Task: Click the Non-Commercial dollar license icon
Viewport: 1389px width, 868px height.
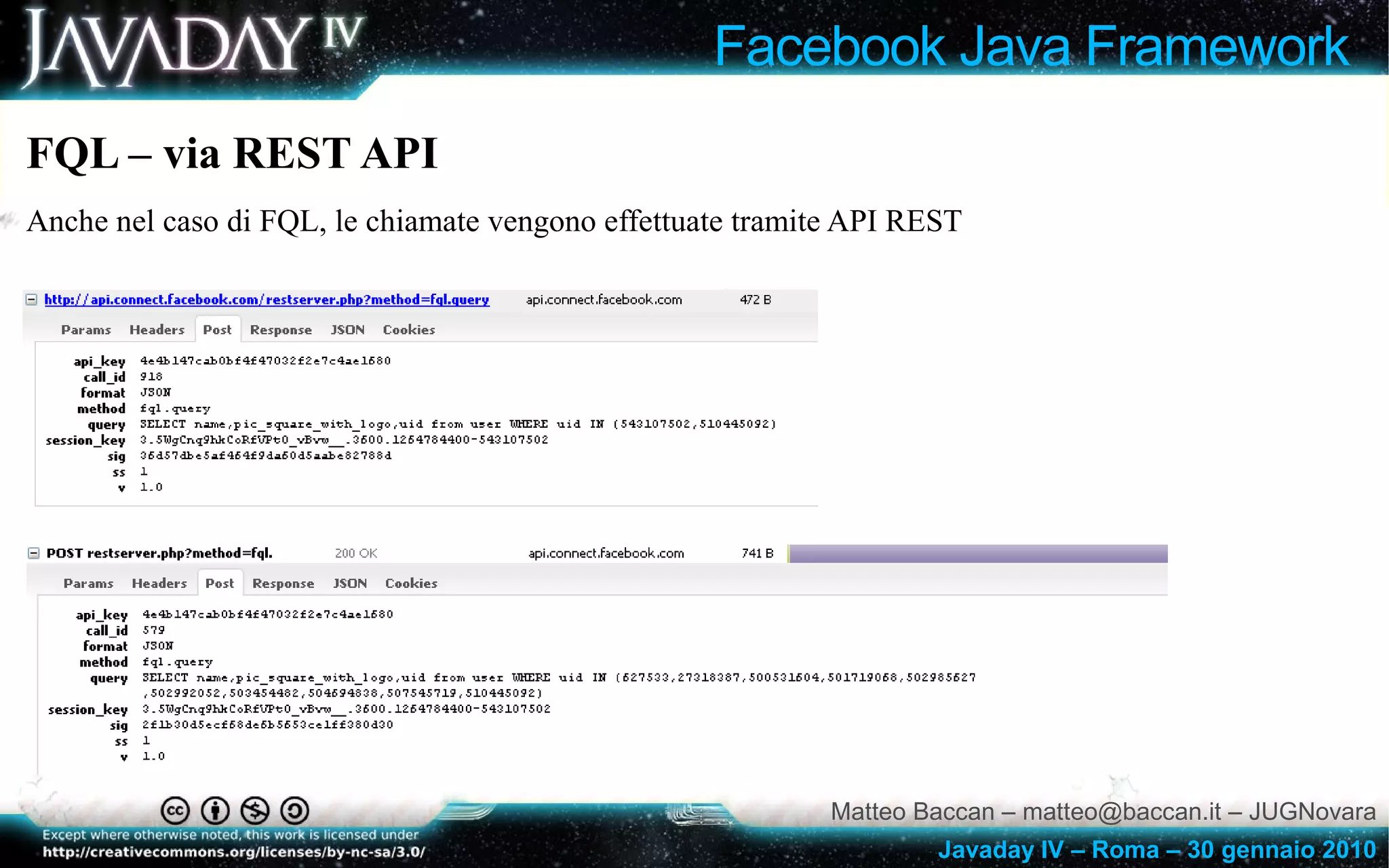Action: (255, 810)
